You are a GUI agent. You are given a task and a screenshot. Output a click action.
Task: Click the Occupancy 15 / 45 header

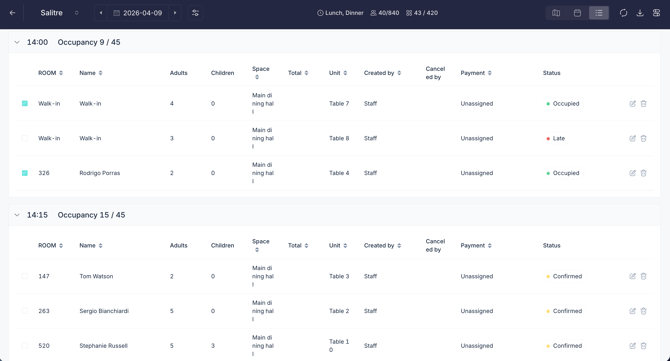91,215
